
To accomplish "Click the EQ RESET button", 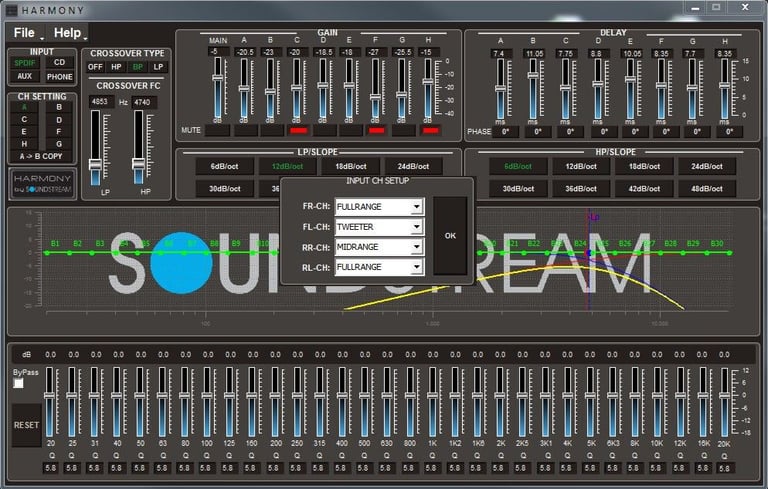I will (x=26, y=425).
